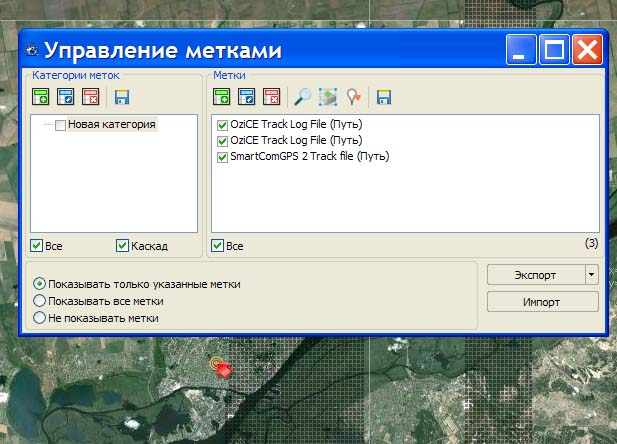Toggle the Новая категория checkbox

[x=61, y=125]
